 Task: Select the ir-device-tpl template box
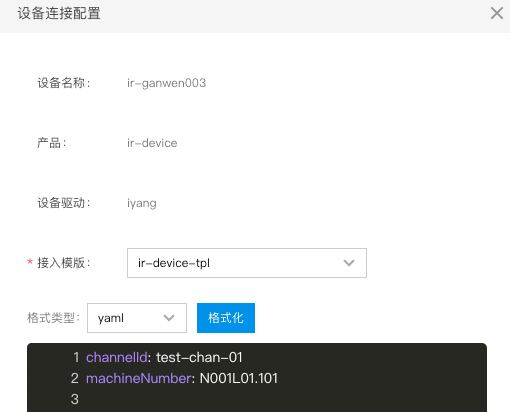(247, 263)
